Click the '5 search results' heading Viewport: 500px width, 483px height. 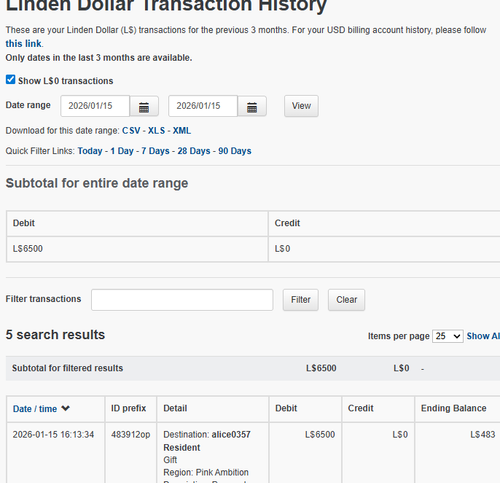[x=55, y=335]
